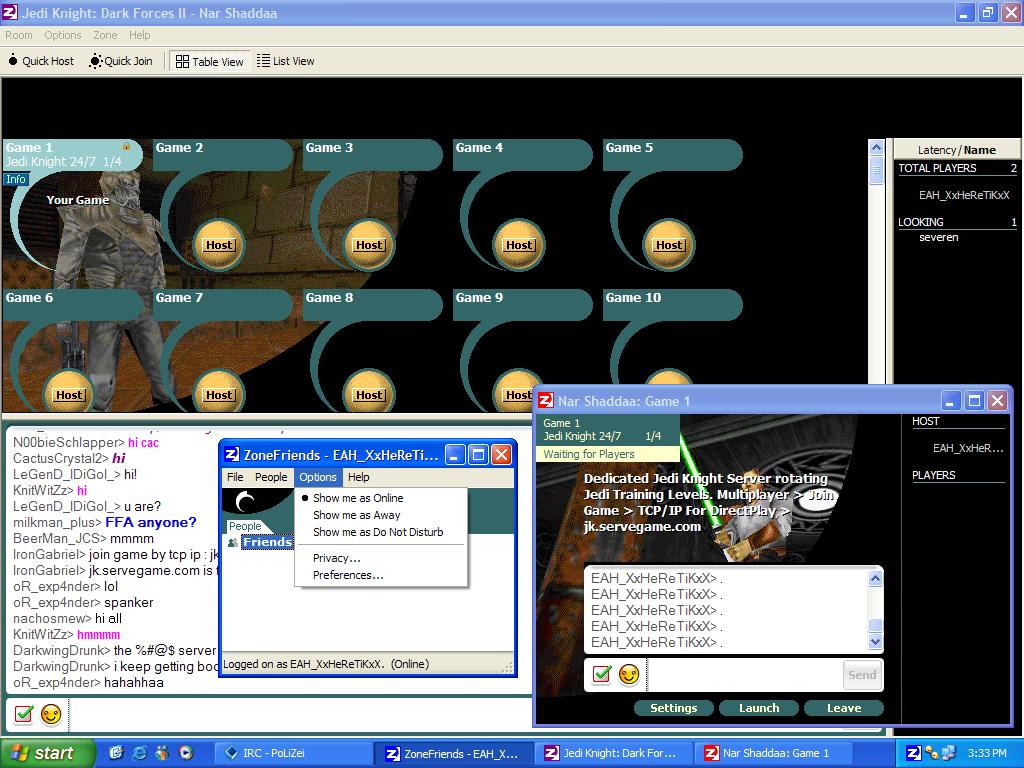Open Privacy... from Options menu
The image size is (1024, 768).
pos(381,558)
